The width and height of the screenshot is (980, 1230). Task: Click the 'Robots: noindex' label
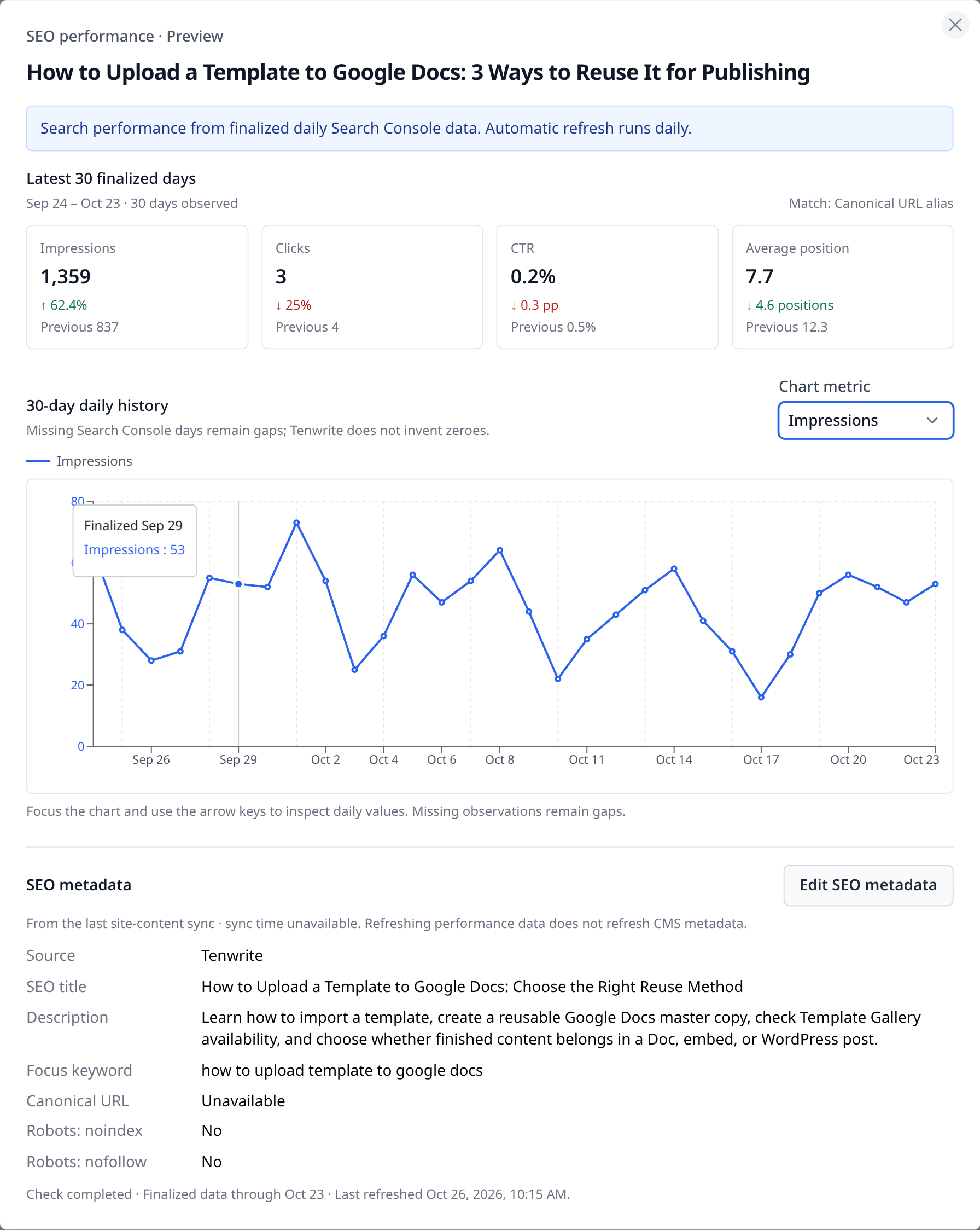[84, 1131]
